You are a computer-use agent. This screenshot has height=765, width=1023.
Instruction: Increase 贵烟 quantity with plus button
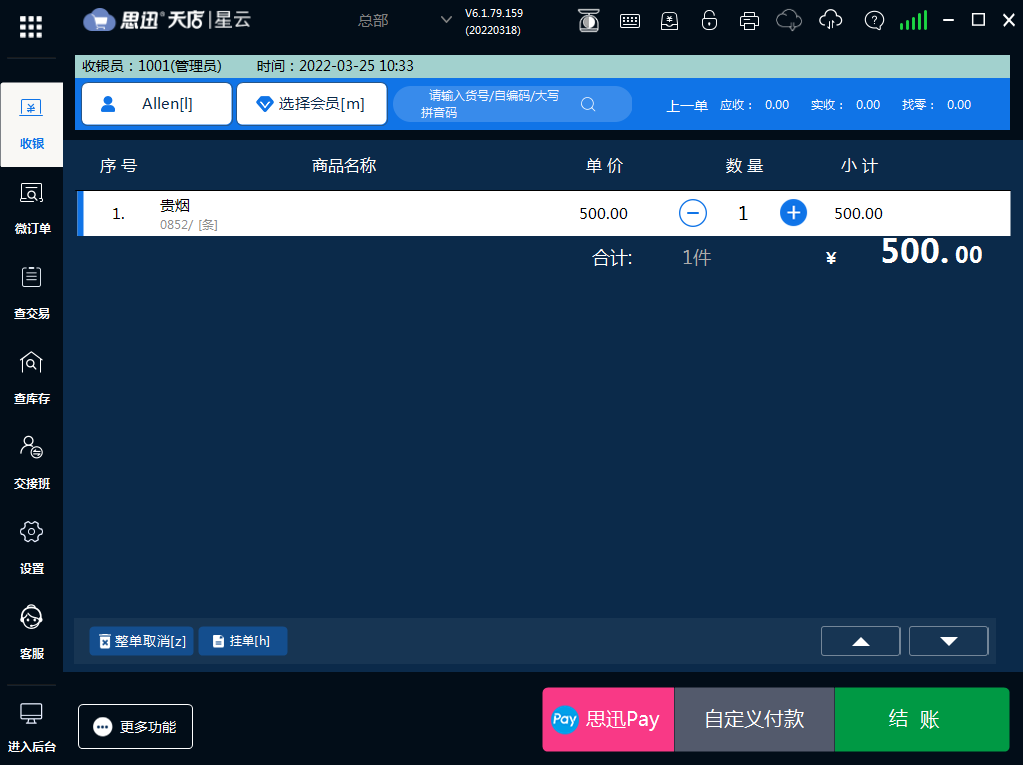(793, 213)
